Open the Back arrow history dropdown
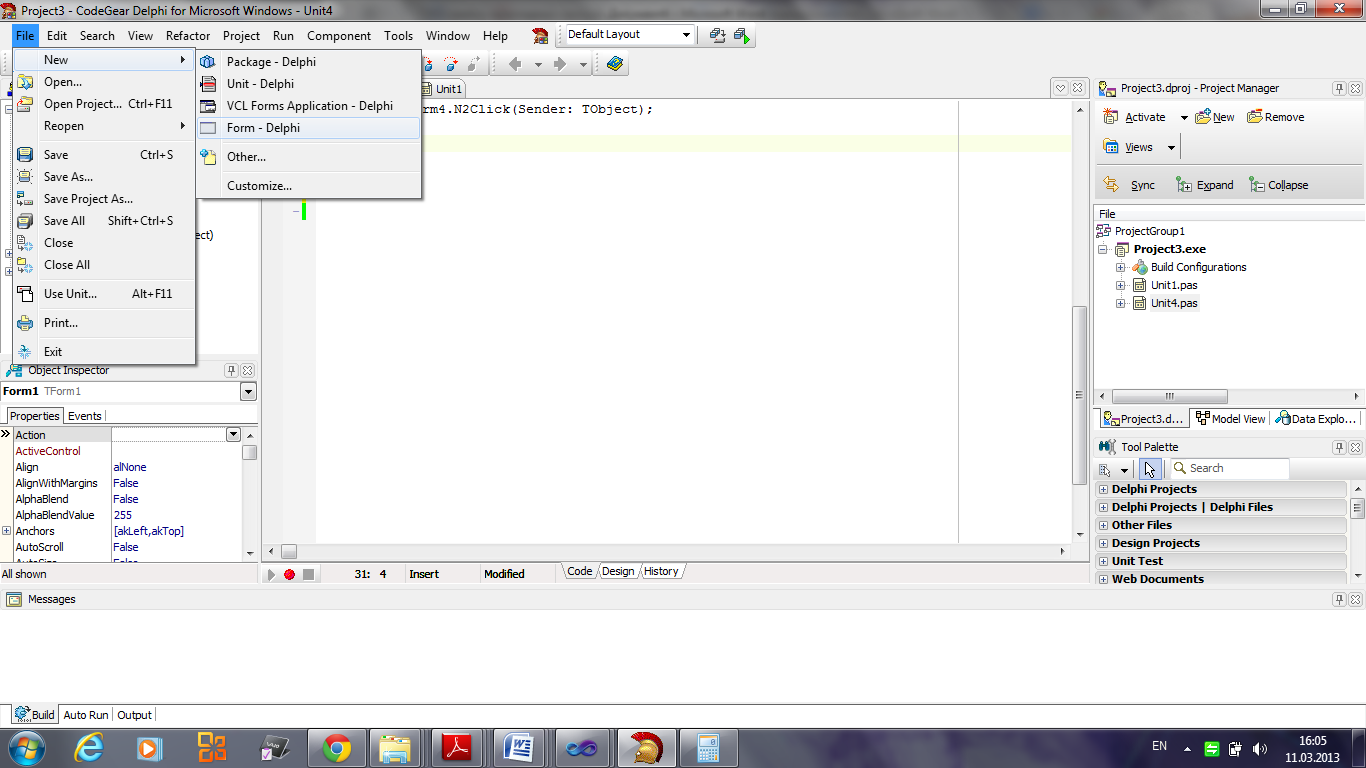The image size is (1366, 768). coord(537,64)
